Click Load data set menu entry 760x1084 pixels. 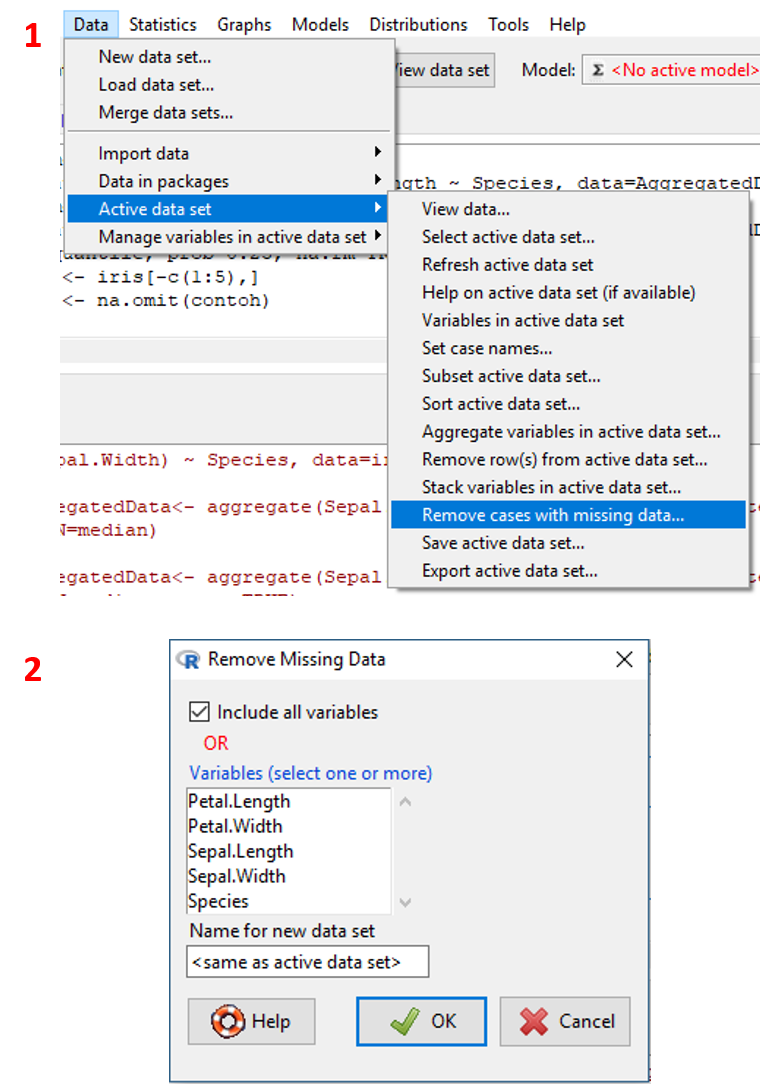coord(156,85)
